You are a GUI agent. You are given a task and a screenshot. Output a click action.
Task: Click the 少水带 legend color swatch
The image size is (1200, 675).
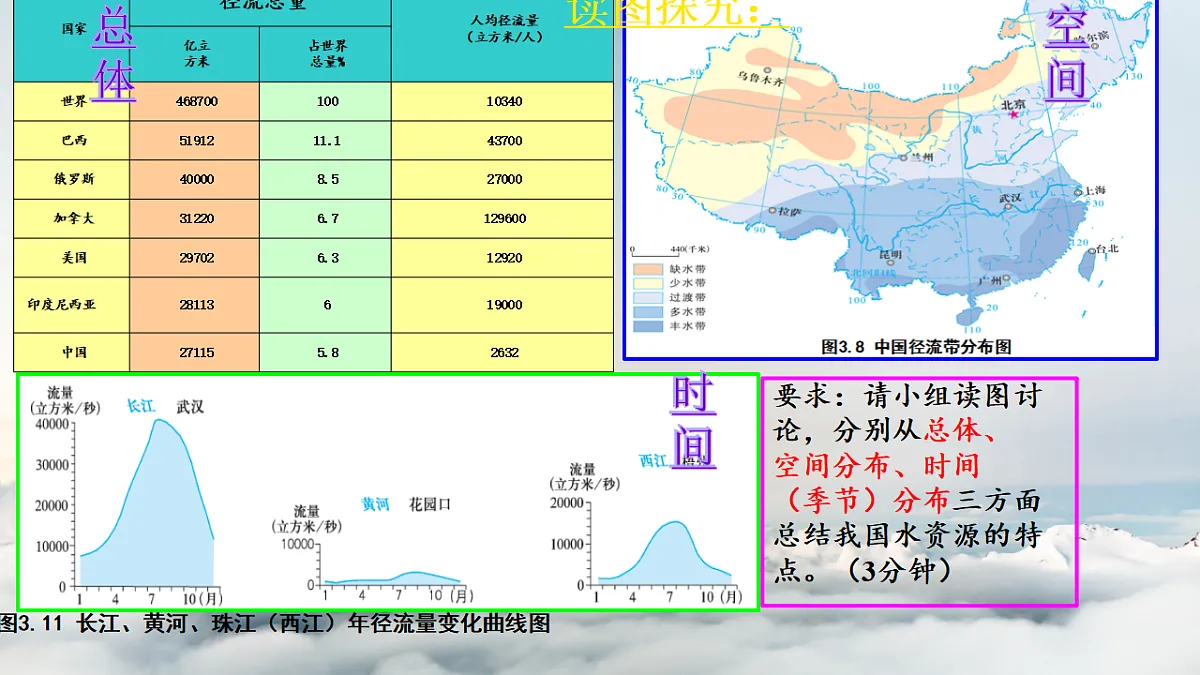click(647, 283)
